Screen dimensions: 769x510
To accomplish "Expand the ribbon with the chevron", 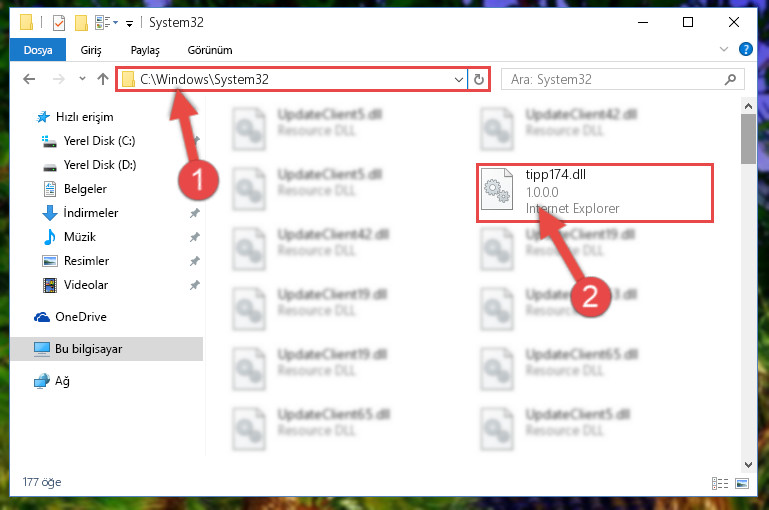I will [723, 49].
